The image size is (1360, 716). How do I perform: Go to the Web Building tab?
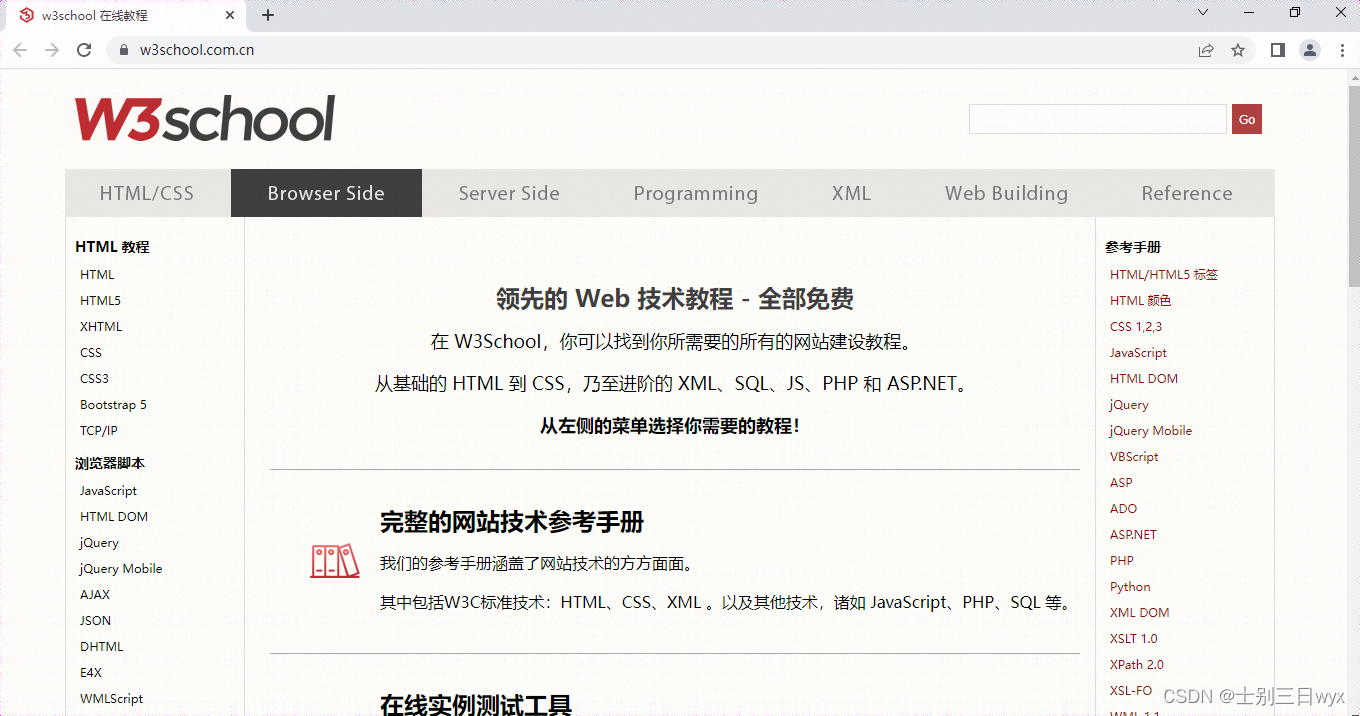point(1007,193)
